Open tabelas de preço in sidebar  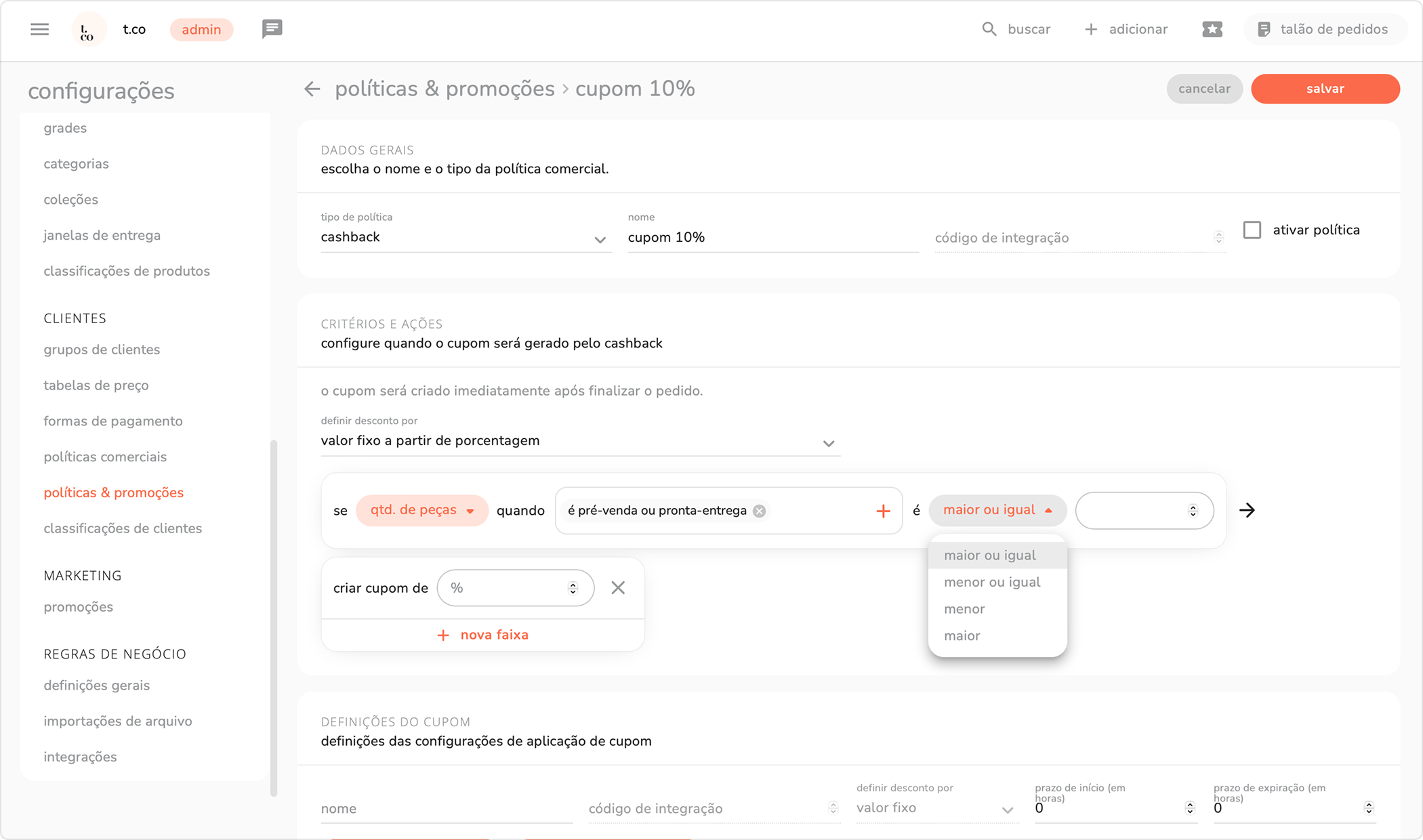[x=96, y=385]
